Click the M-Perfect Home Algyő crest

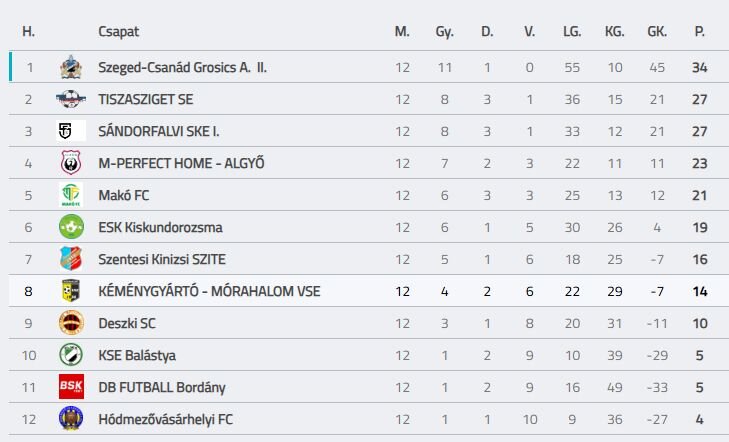click(71, 163)
